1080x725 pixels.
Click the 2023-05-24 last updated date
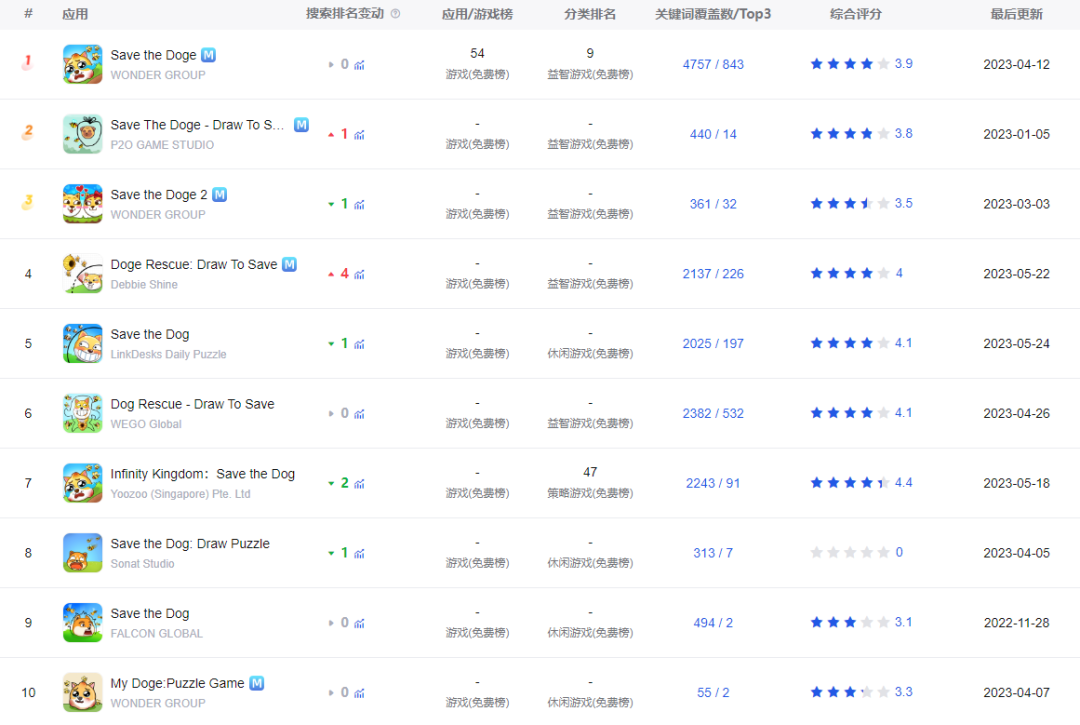(1017, 344)
